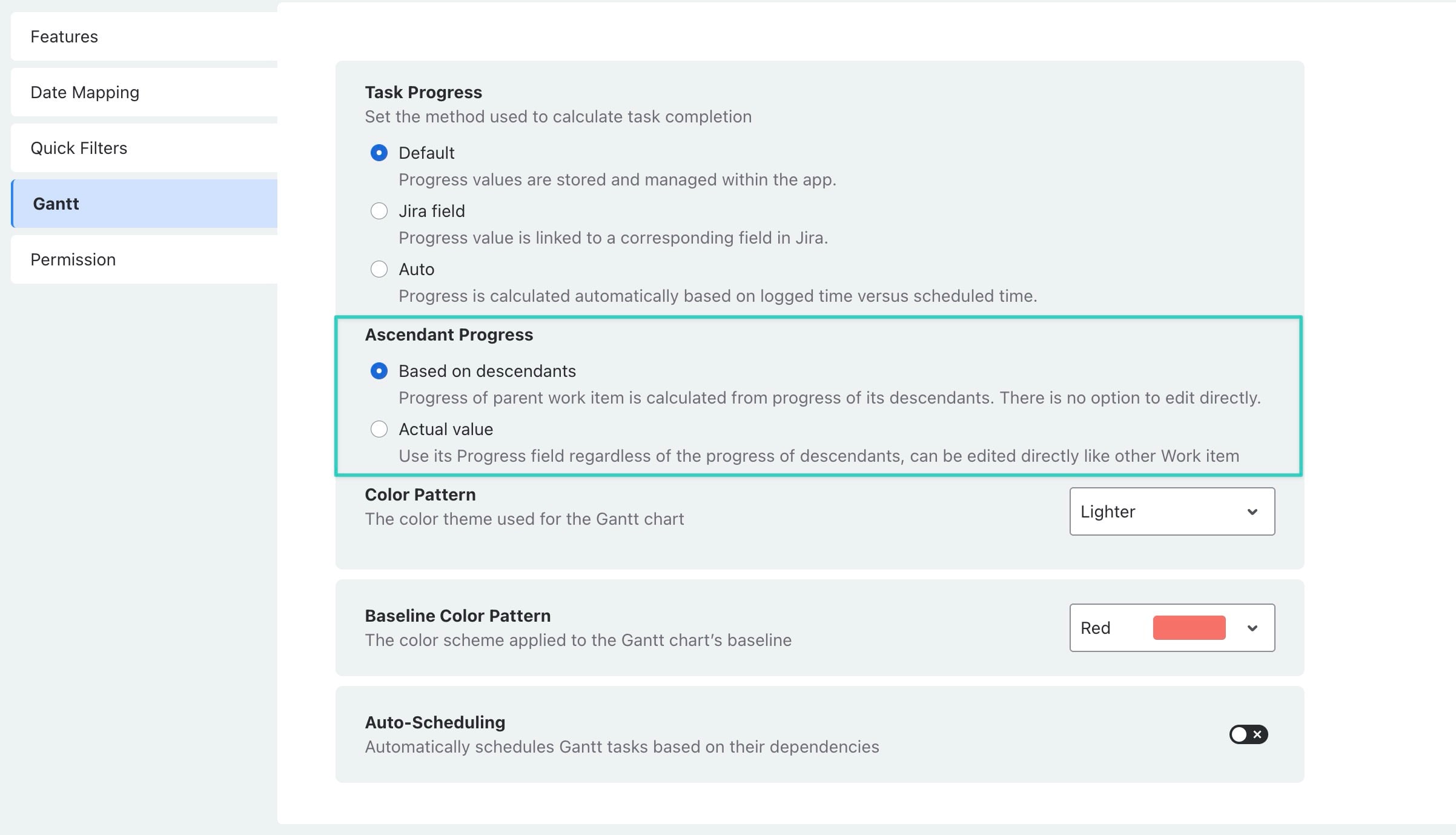The height and width of the screenshot is (835, 1456).
Task: Click 'The color scheme applied to' description
Action: point(578,640)
